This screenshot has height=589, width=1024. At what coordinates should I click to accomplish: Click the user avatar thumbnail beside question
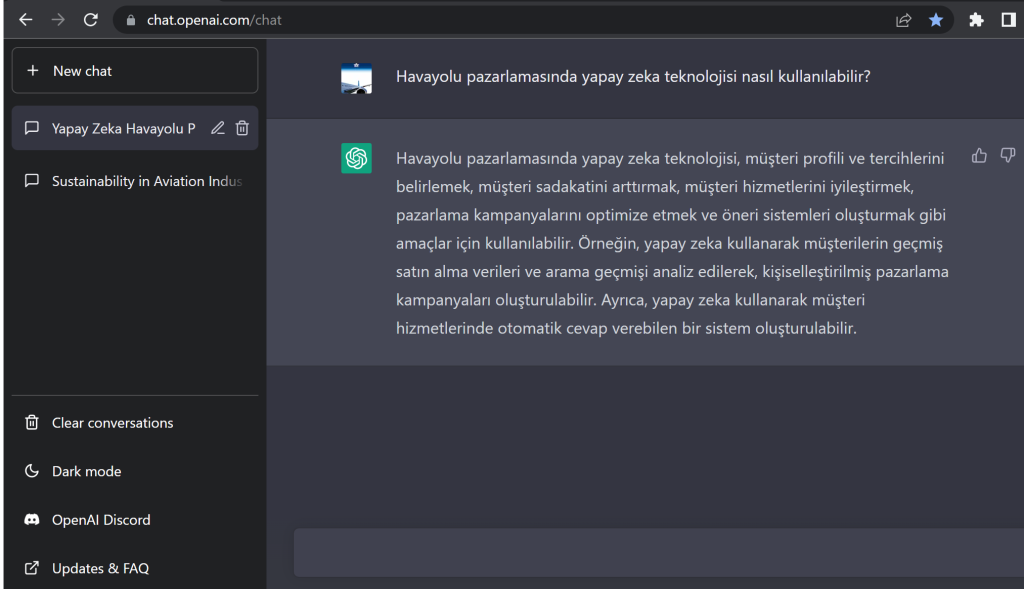(x=356, y=78)
